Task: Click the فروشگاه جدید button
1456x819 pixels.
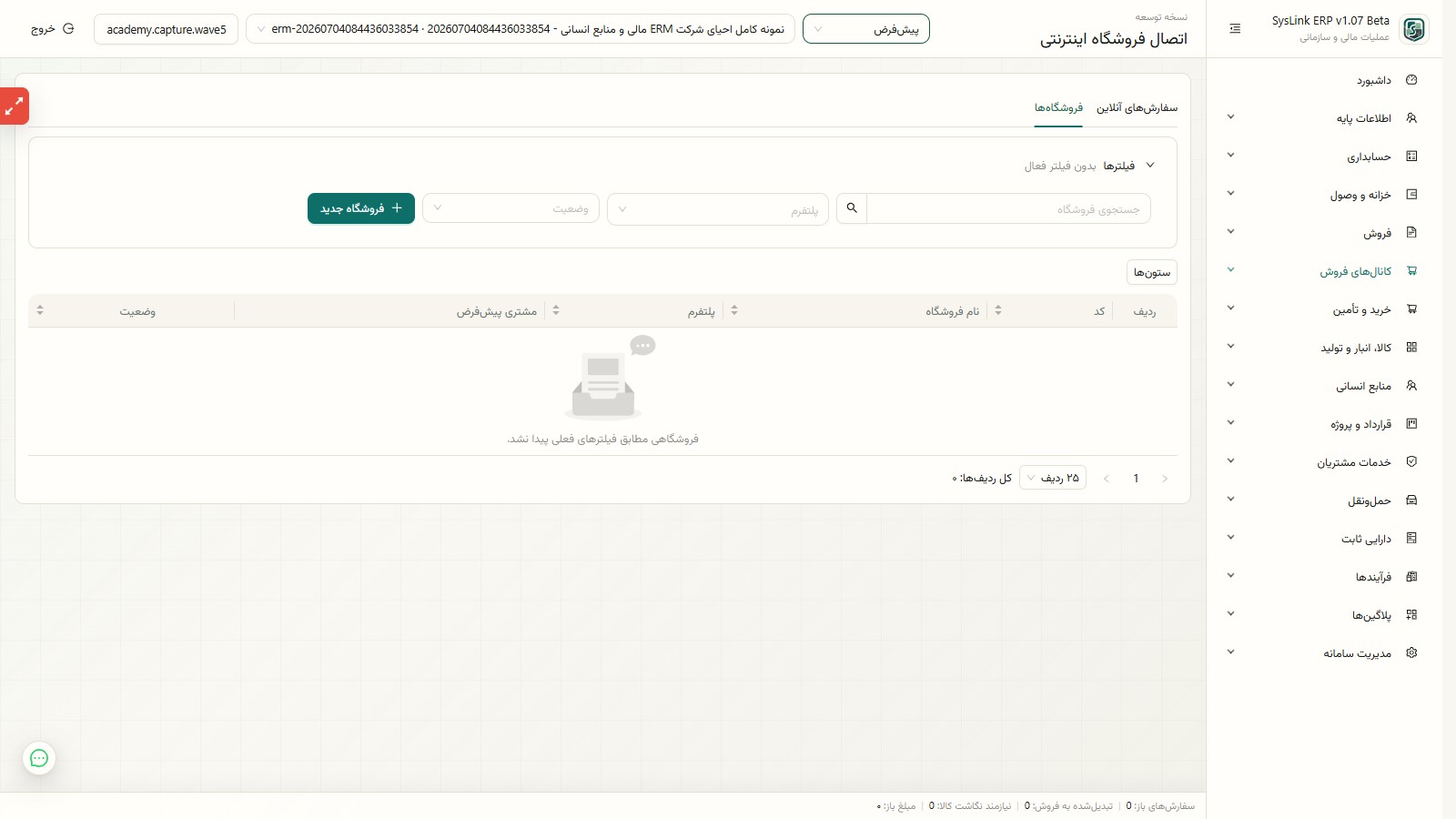Action: [x=361, y=208]
